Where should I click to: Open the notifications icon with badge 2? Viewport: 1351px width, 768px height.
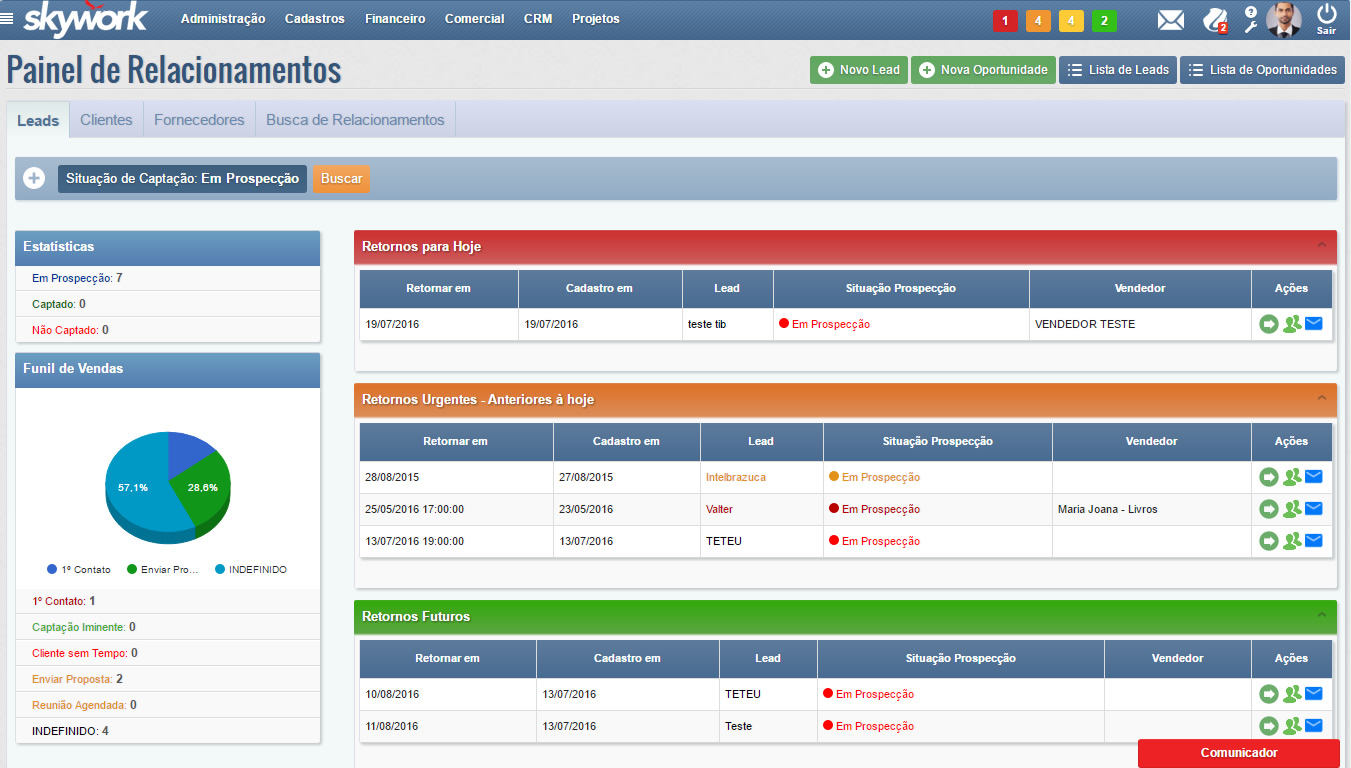click(x=1215, y=20)
